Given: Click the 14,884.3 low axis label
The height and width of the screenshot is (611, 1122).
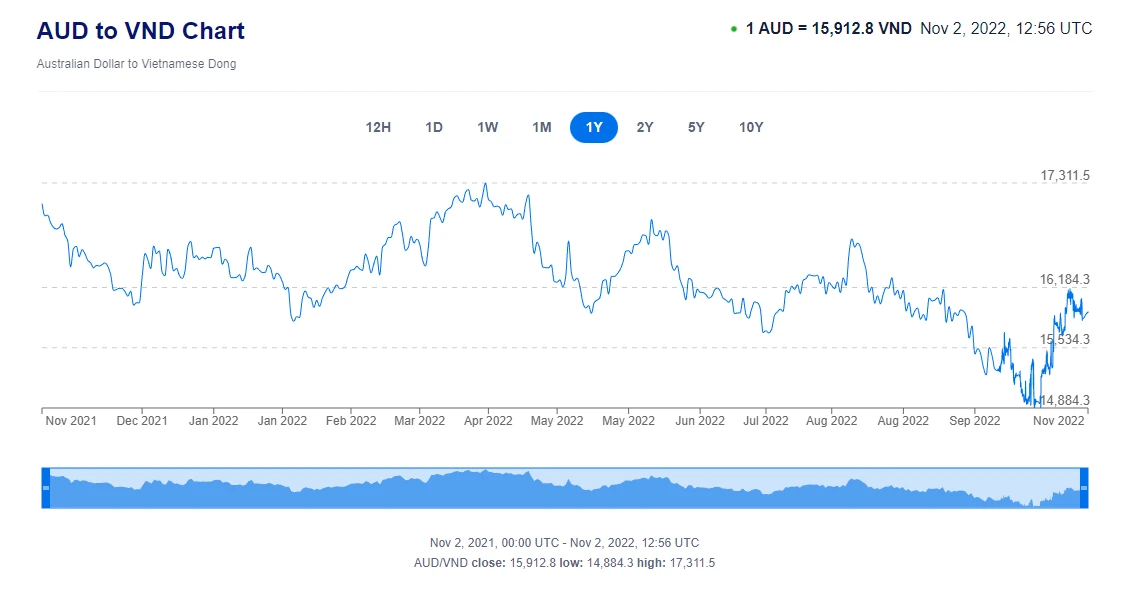Looking at the screenshot, I should 1065,400.
